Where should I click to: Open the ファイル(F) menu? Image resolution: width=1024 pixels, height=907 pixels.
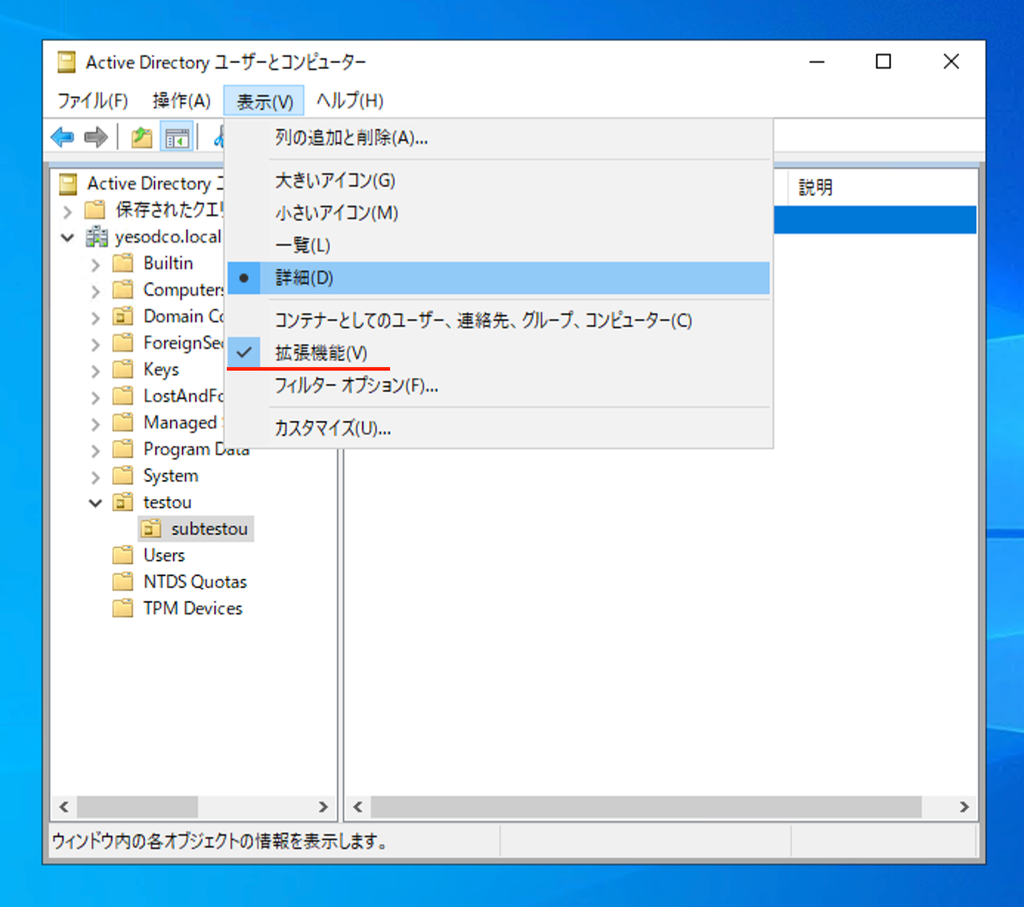pyautogui.click(x=93, y=101)
